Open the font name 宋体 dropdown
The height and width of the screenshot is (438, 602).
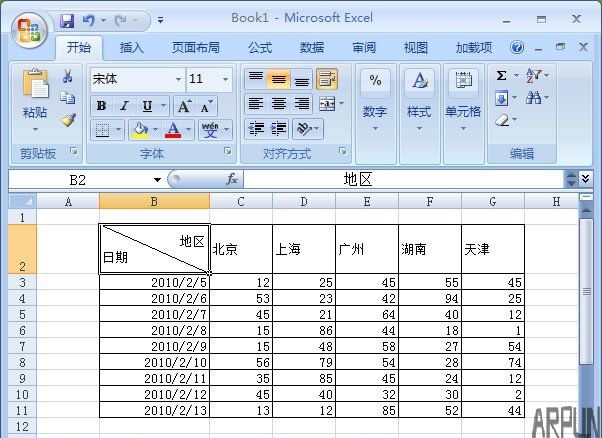[x=178, y=79]
